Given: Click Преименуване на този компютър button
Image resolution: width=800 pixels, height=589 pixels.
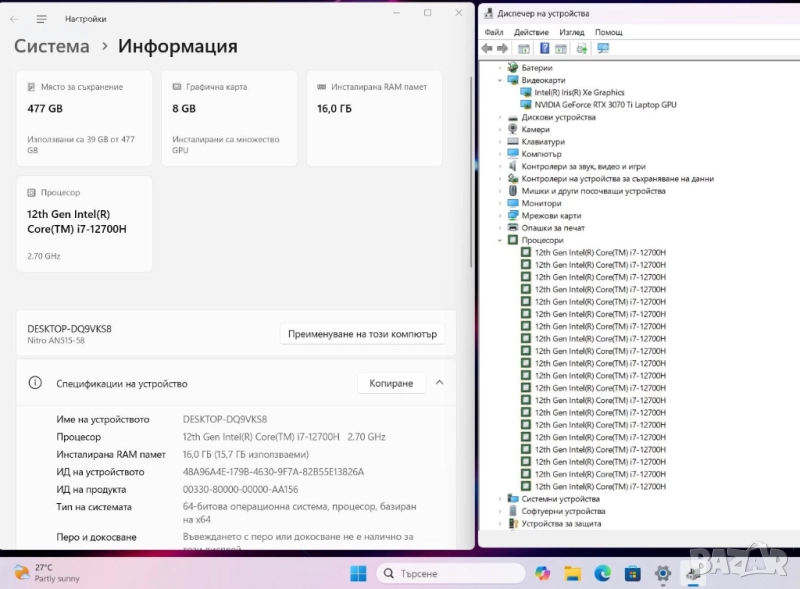Looking at the screenshot, I should pyautogui.click(x=362, y=334).
